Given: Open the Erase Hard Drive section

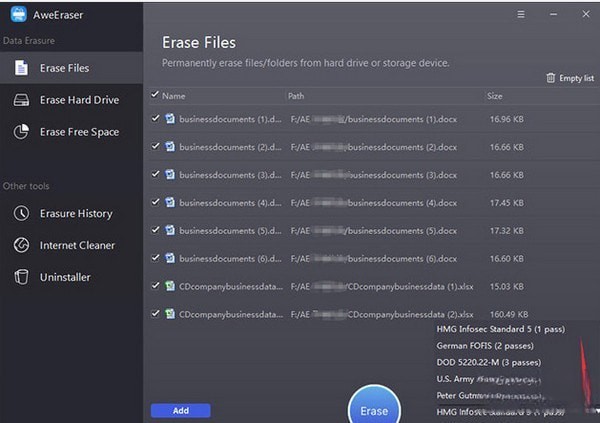Looking at the screenshot, I should coord(72,100).
